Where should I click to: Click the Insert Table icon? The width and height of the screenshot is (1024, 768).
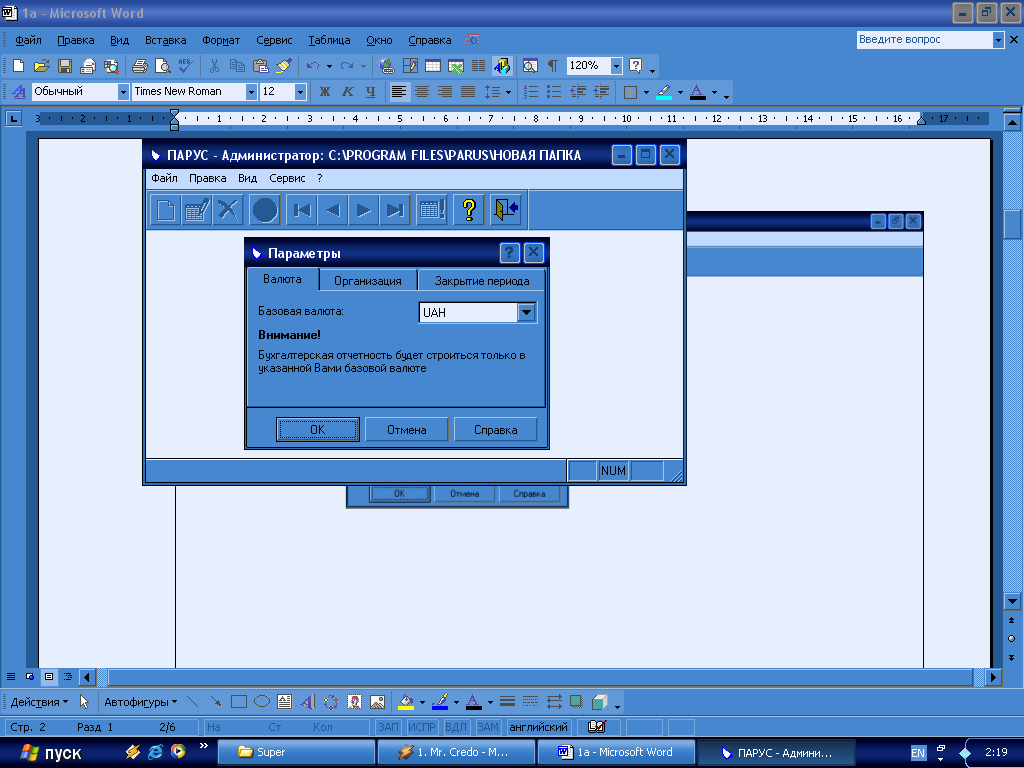click(432, 65)
